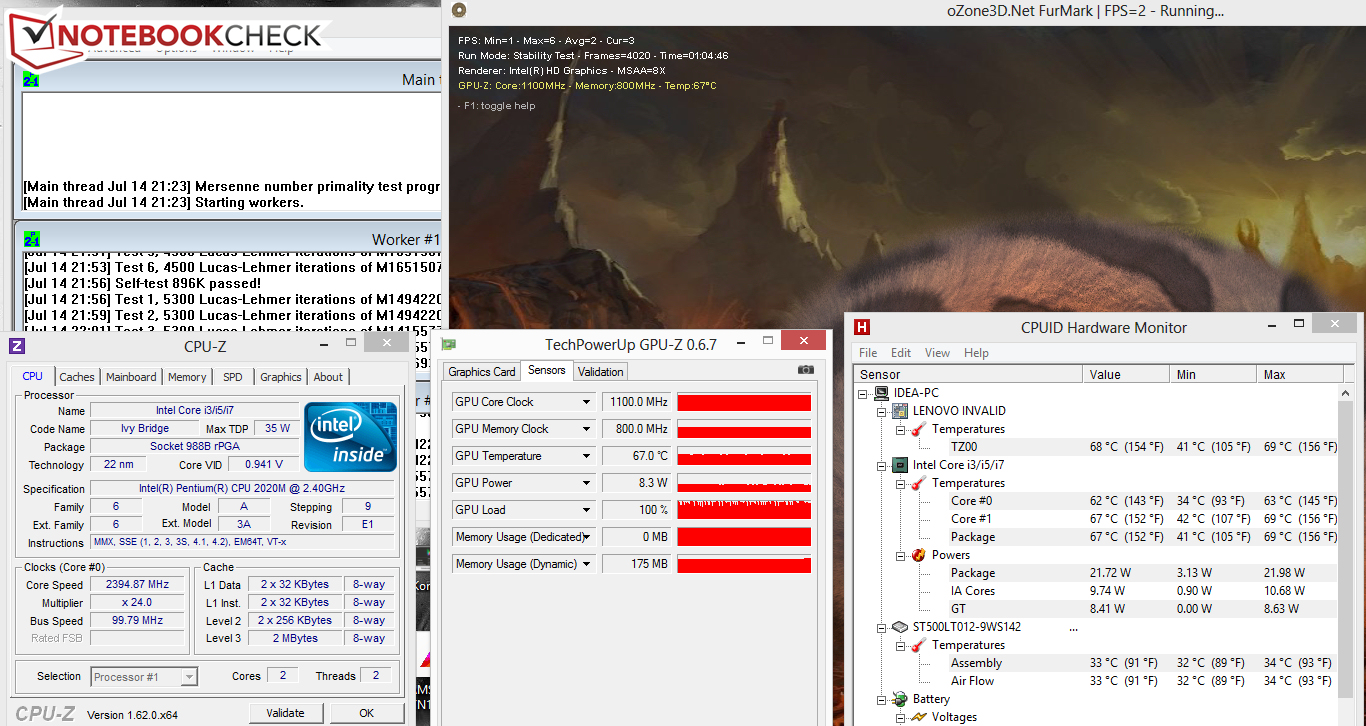Switch to Graphics Card tab in GPU-Z

click(482, 372)
